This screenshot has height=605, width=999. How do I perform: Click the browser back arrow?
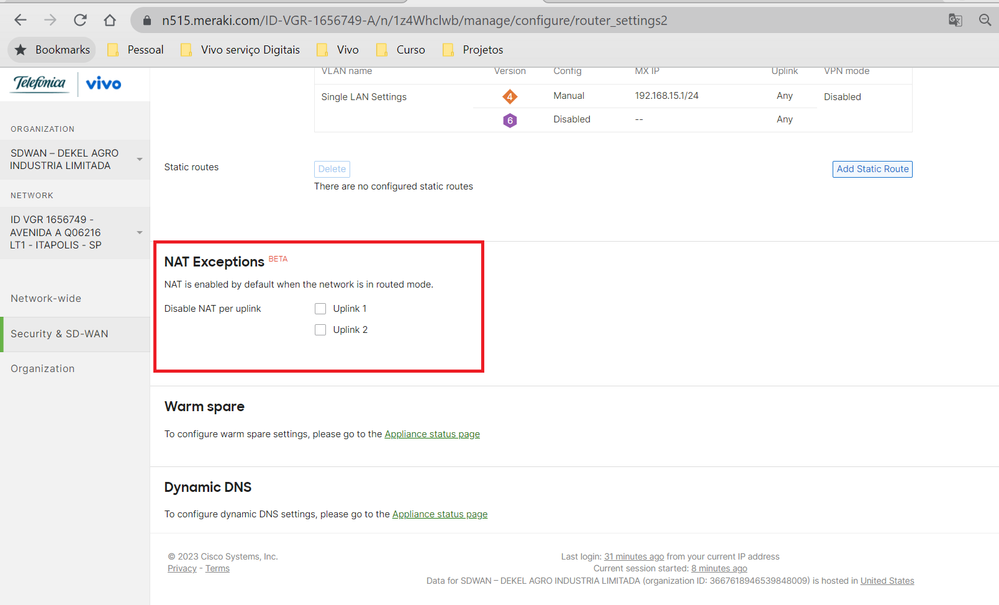click(x=20, y=20)
